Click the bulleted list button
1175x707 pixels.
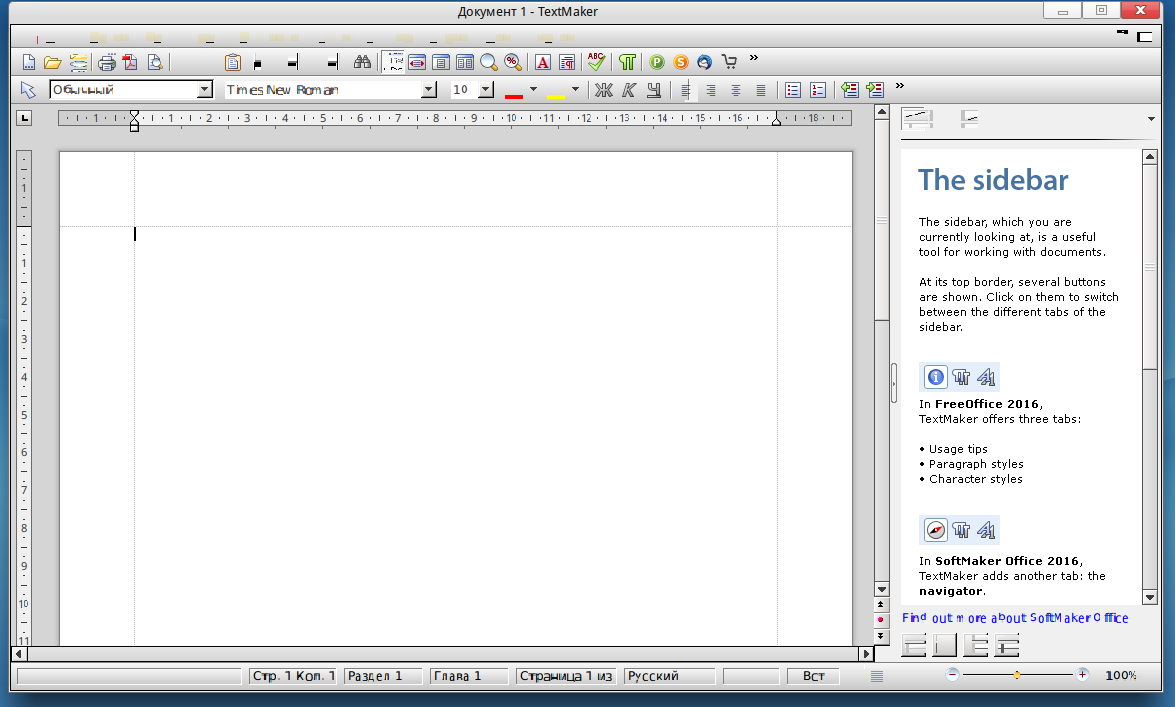pyautogui.click(x=793, y=90)
